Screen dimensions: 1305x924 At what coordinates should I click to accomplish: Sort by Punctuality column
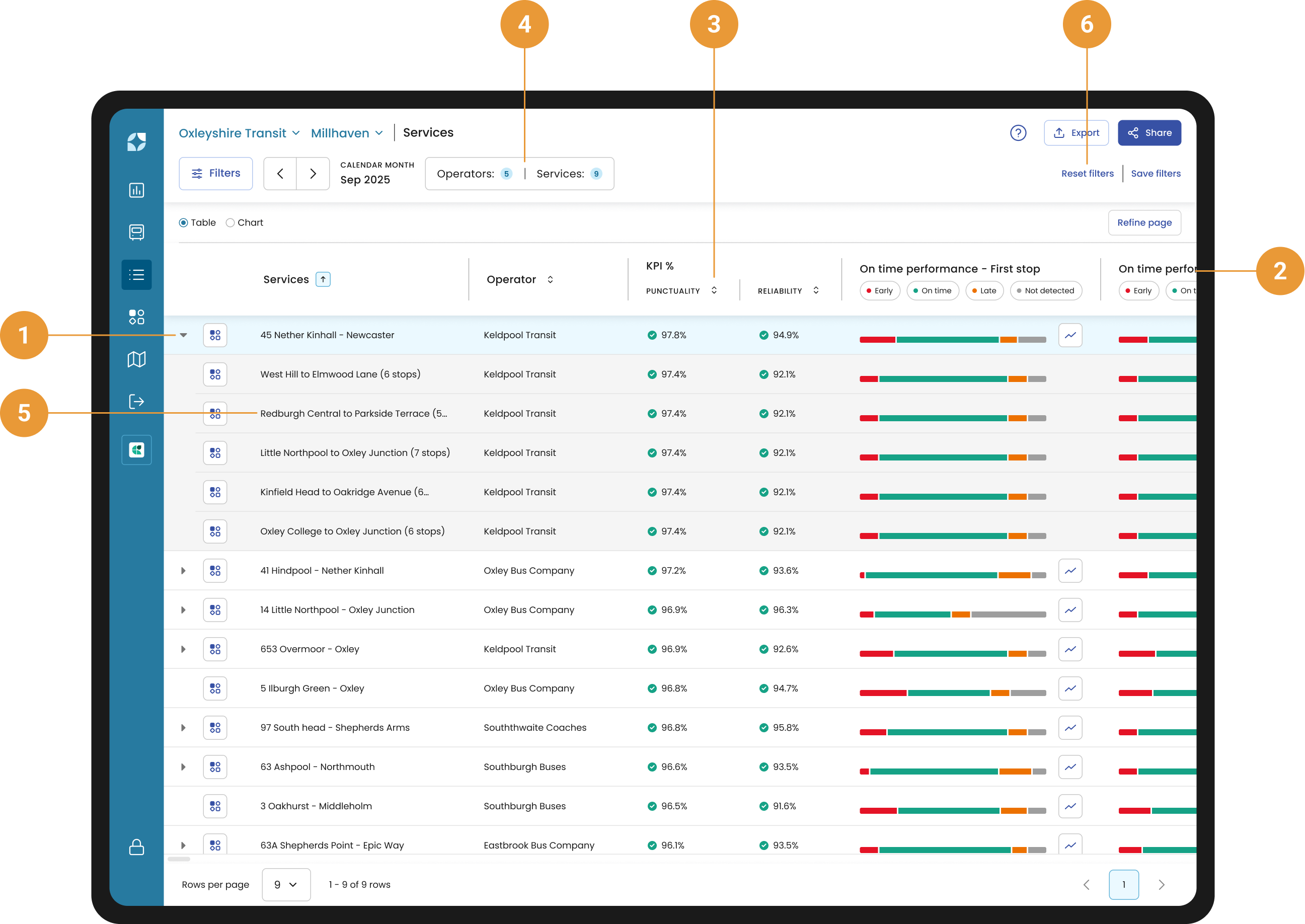(714, 290)
